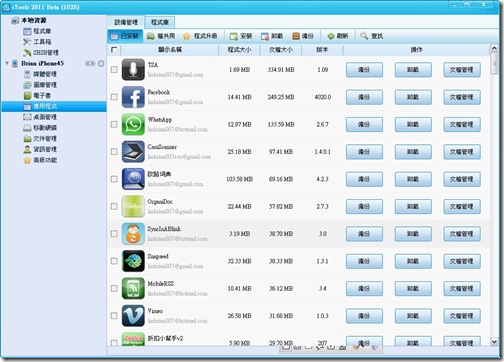Check the Facebook row checkbox
The height and width of the screenshot is (362, 504).
click(x=114, y=97)
